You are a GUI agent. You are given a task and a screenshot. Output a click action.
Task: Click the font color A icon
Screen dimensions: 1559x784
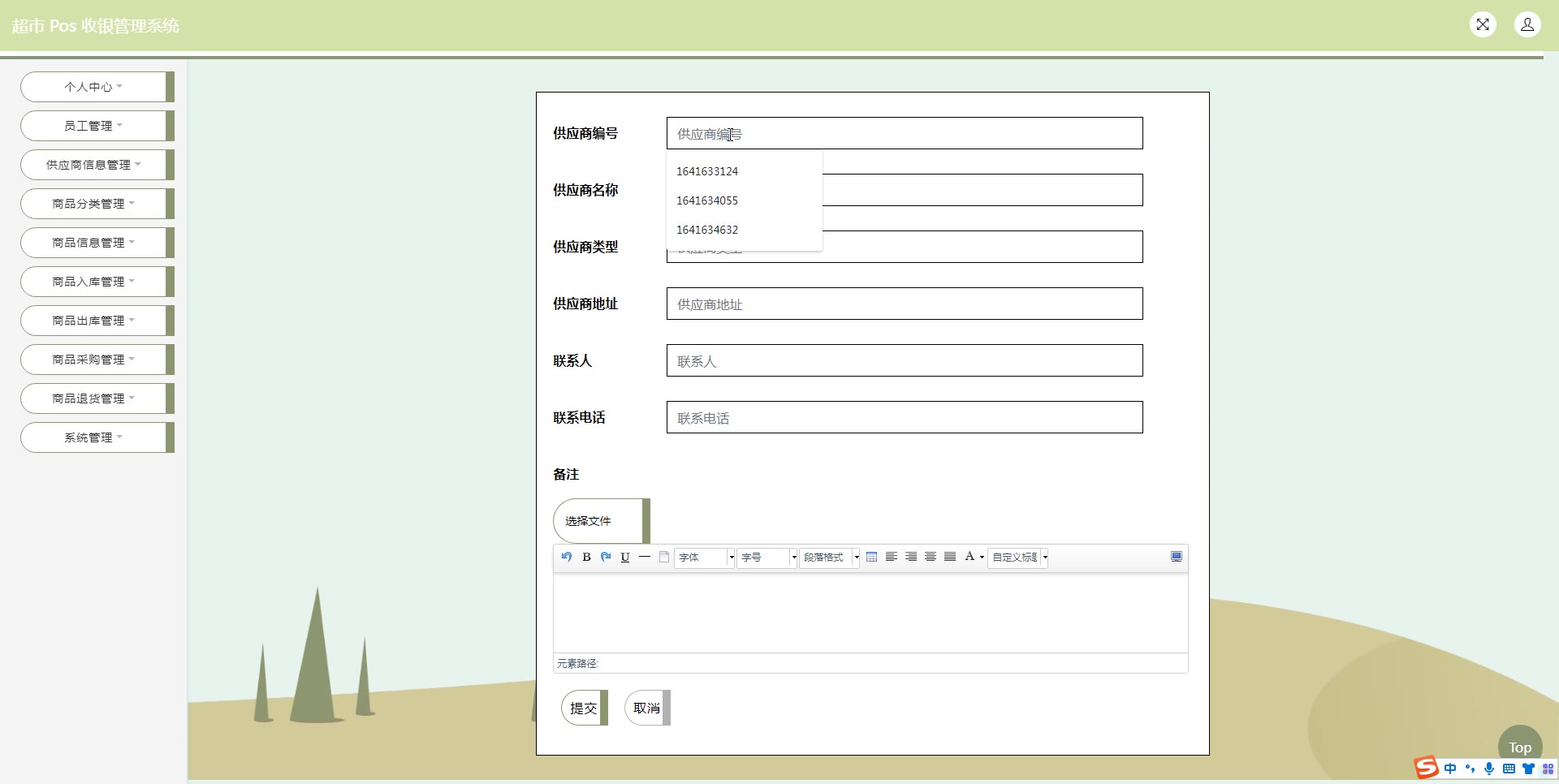tap(969, 557)
